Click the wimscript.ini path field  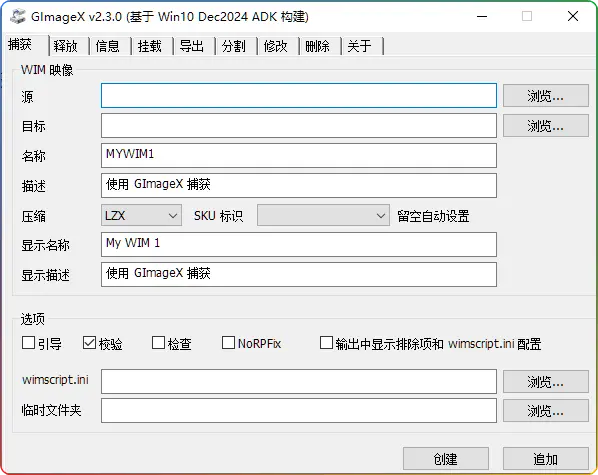click(x=299, y=381)
